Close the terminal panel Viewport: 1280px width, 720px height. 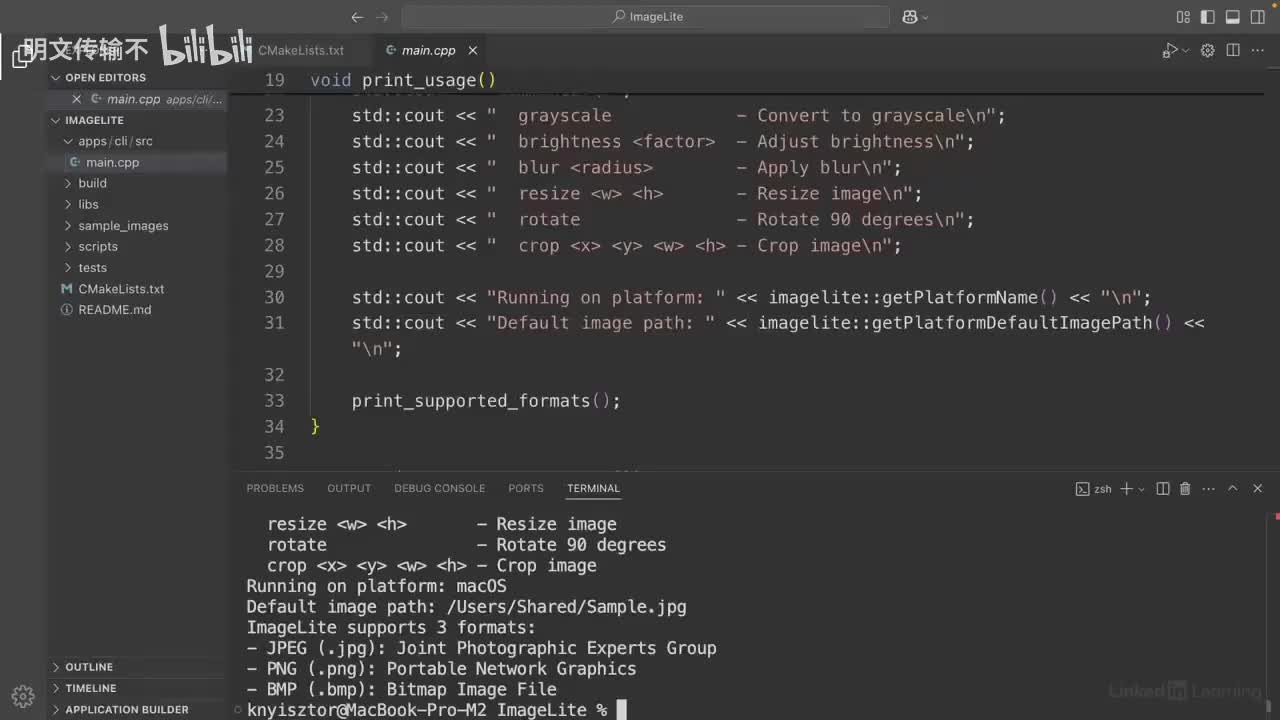tap(1259, 488)
